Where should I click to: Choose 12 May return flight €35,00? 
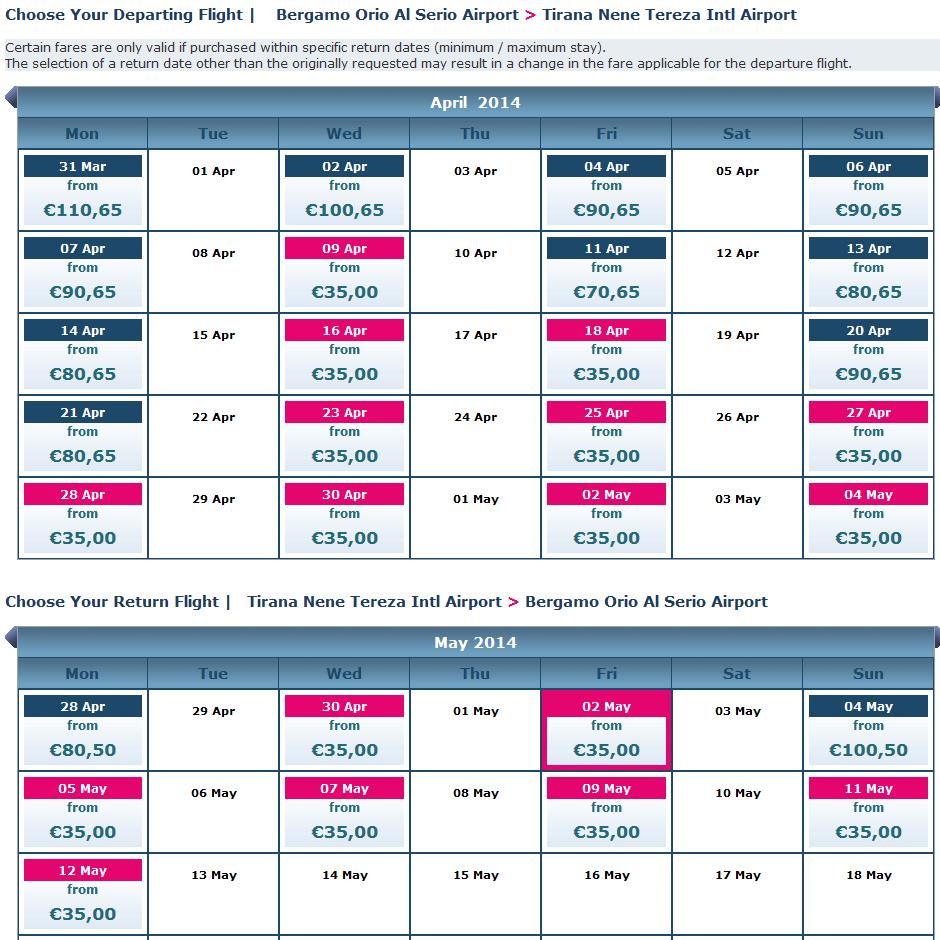pyautogui.click(x=83, y=894)
